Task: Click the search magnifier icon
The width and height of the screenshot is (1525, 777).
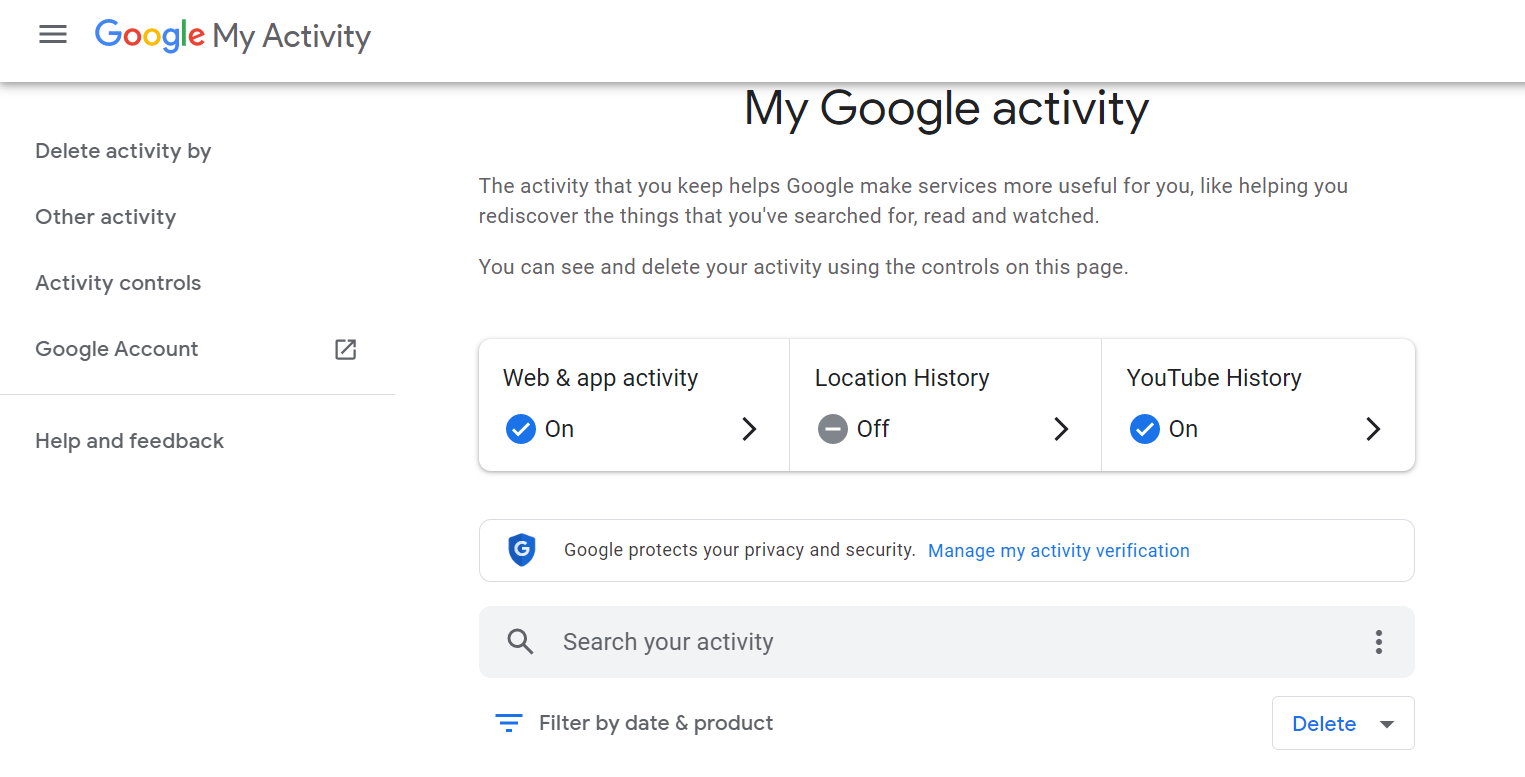Action: click(x=520, y=642)
